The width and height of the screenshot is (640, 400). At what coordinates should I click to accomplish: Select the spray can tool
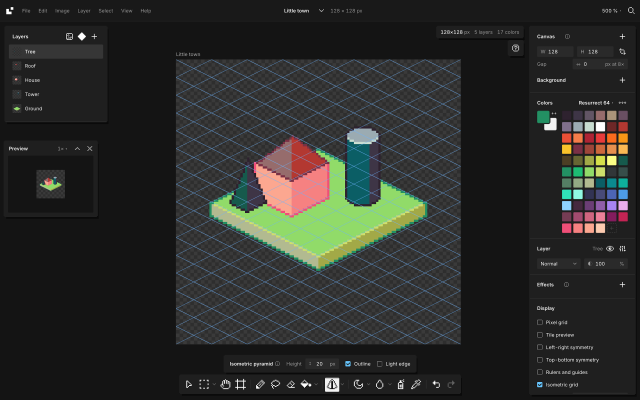coord(401,384)
